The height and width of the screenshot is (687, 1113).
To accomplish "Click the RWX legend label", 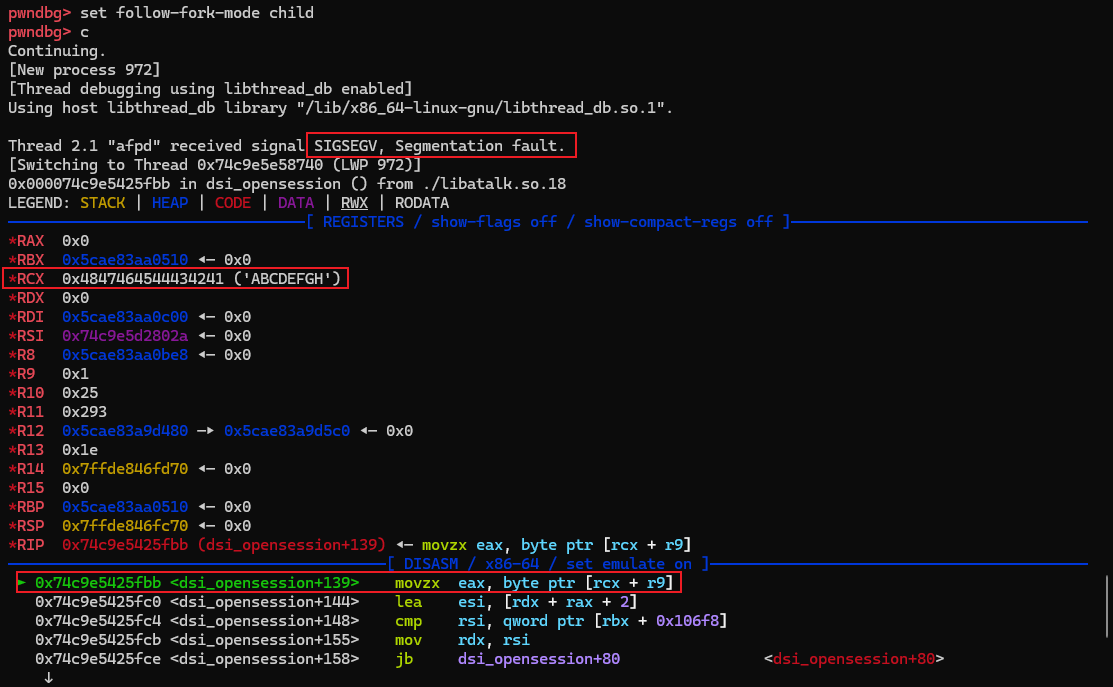I will pyautogui.click(x=356, y=202).
